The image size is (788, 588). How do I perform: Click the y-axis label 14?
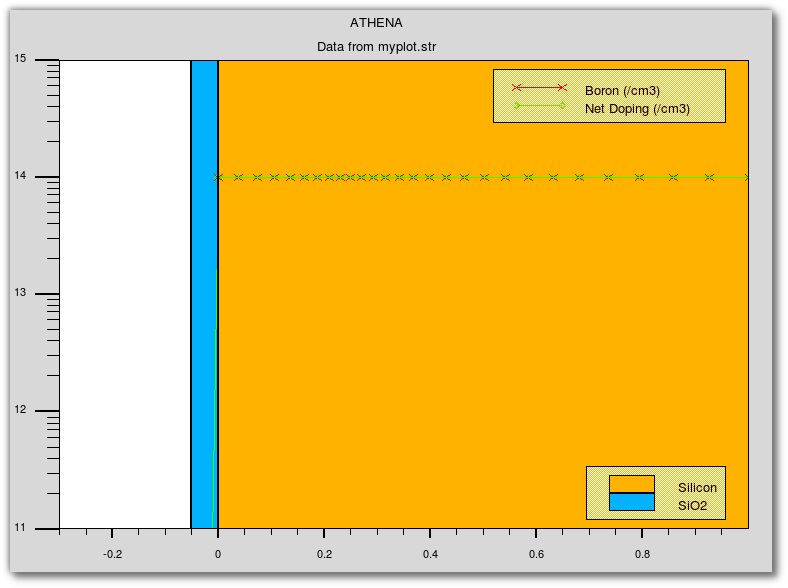(x=20, y=176)
